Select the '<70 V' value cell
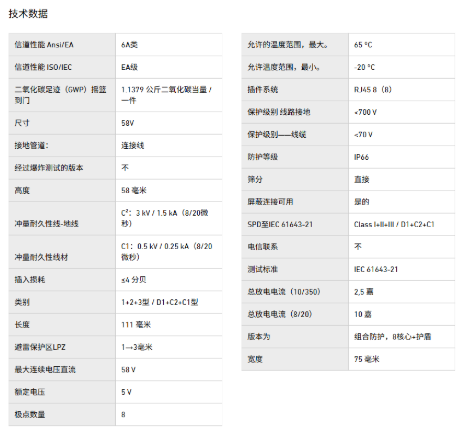The width and height of the screenshot is (466, 436). 402,135
